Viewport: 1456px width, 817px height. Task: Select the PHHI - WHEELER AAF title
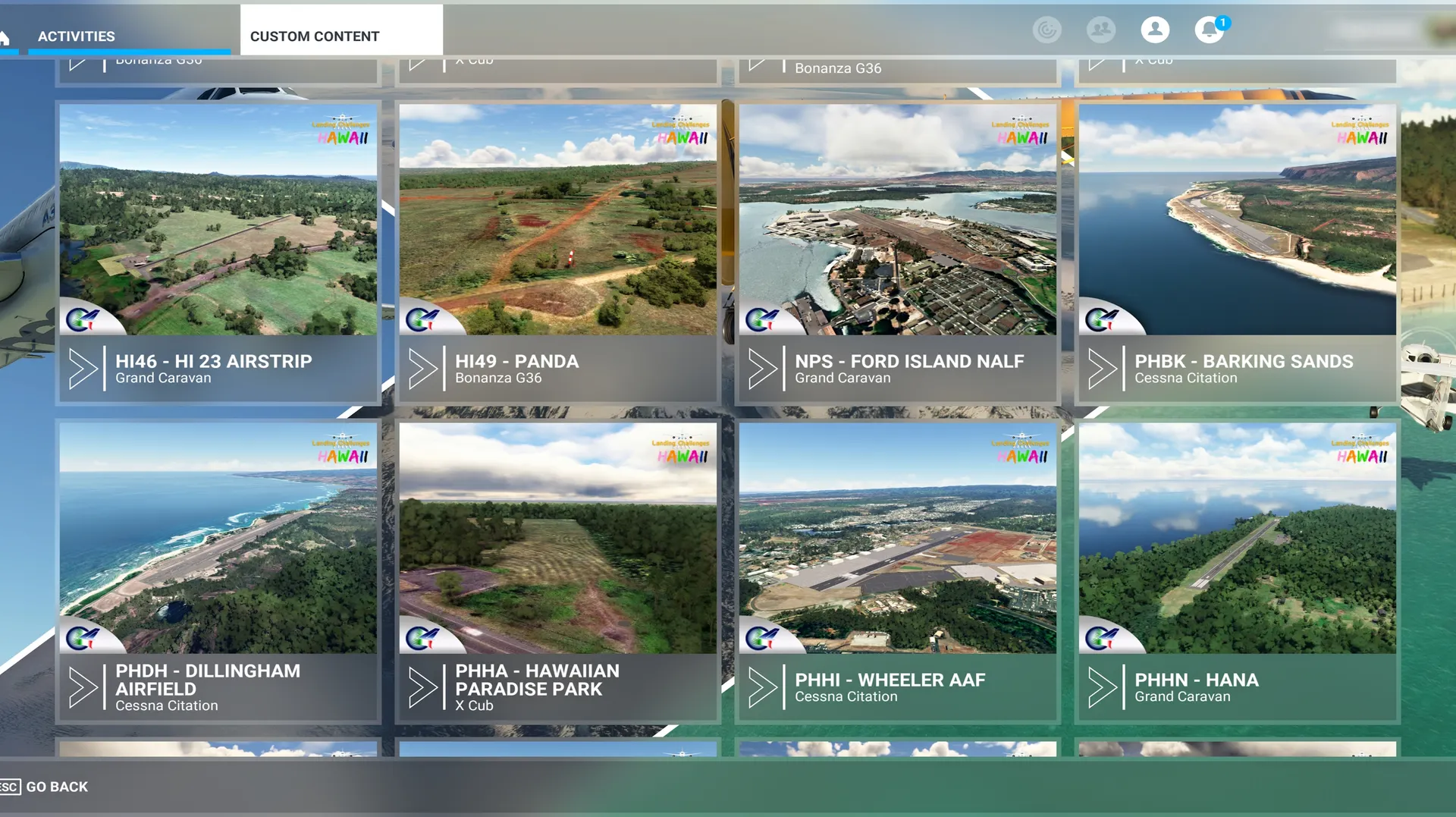pyautogui.click(x=890, y=680)
